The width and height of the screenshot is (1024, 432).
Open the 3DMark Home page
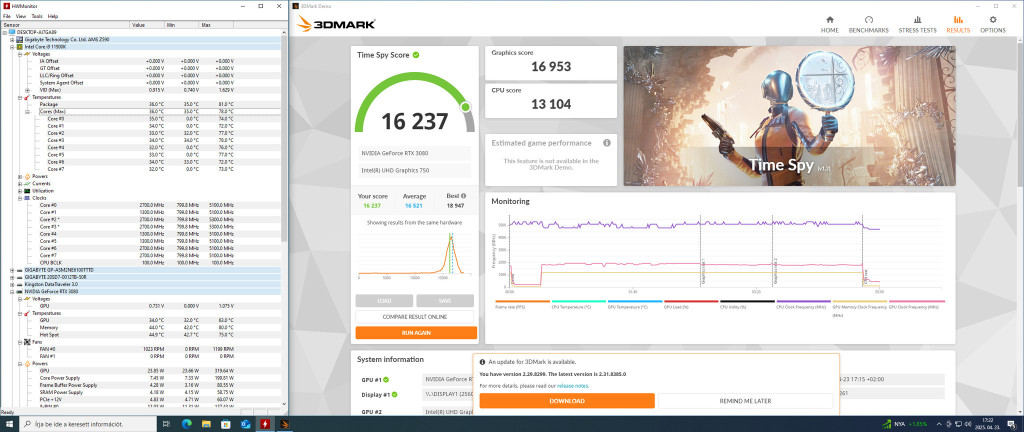pos(829,24)
